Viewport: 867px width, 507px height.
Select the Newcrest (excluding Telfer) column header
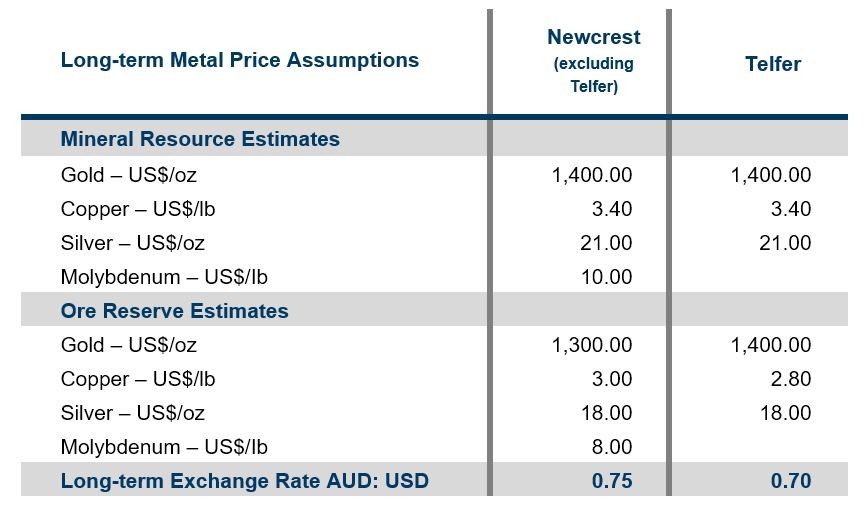[593, 61]
